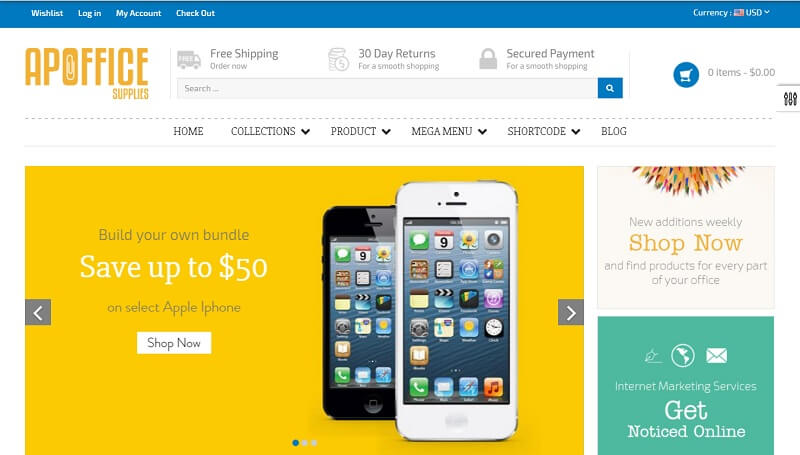
Task: Click the Shop Now banner button
Action: click(174, 343)
